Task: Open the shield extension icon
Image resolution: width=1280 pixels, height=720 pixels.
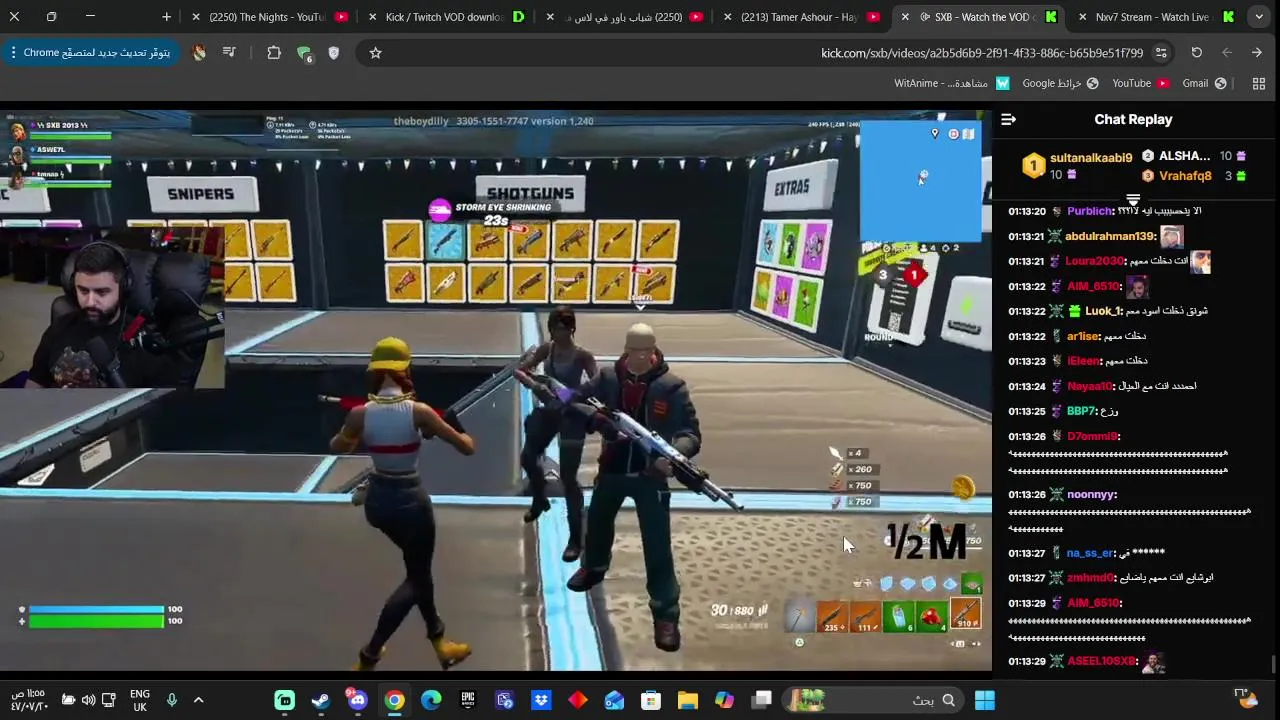Action: (x=334, y=52)
